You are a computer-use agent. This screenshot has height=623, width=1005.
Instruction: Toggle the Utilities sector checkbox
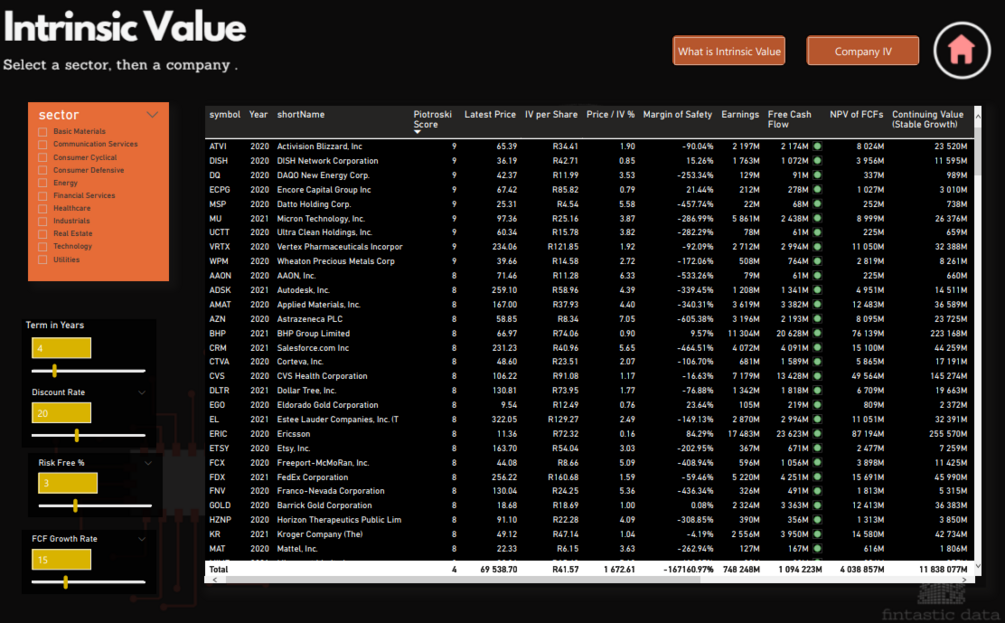(43, 260)
